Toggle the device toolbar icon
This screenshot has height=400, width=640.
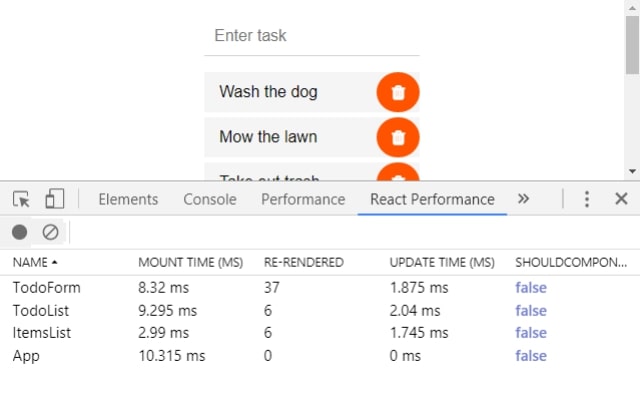point(55,199)
